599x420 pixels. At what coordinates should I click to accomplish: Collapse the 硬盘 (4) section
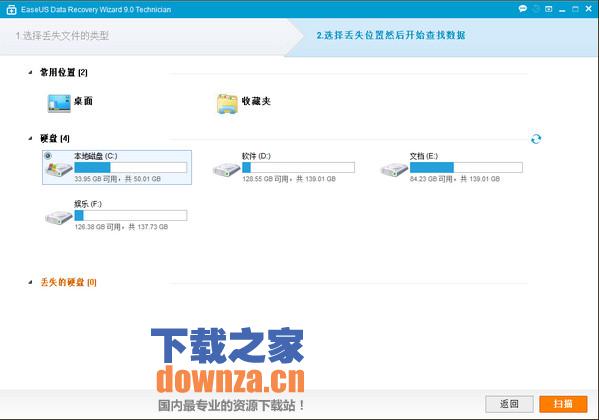coord(30,138)
